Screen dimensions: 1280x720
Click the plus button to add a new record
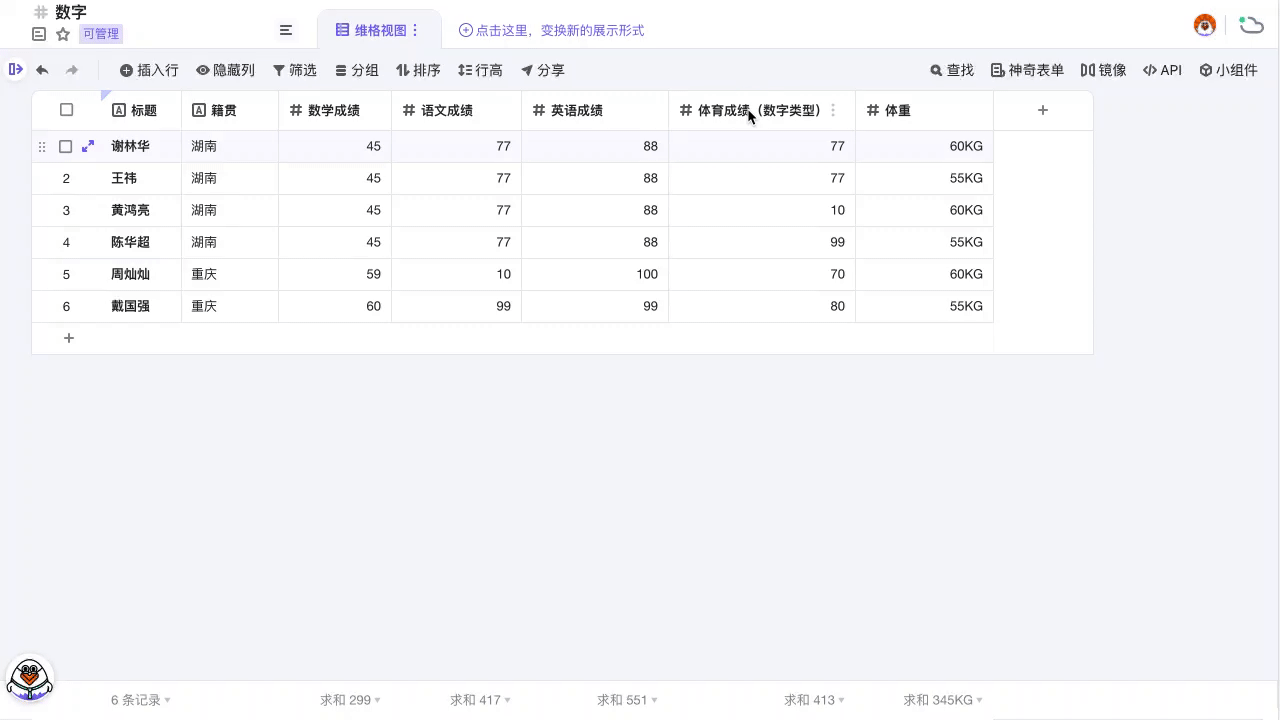pyautogui.click(x=68, y=338)
